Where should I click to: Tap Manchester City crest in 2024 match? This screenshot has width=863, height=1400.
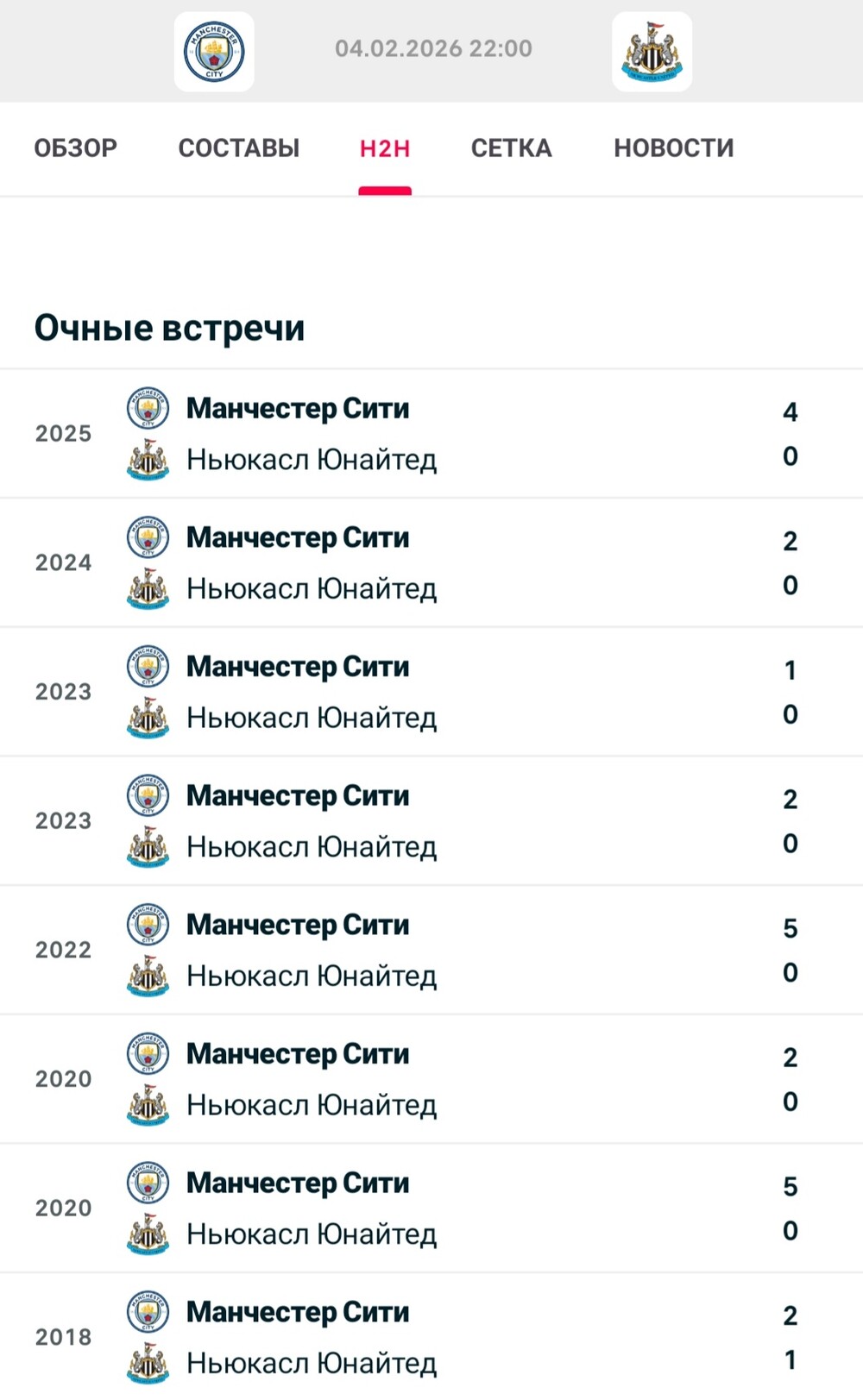(148, 537)
